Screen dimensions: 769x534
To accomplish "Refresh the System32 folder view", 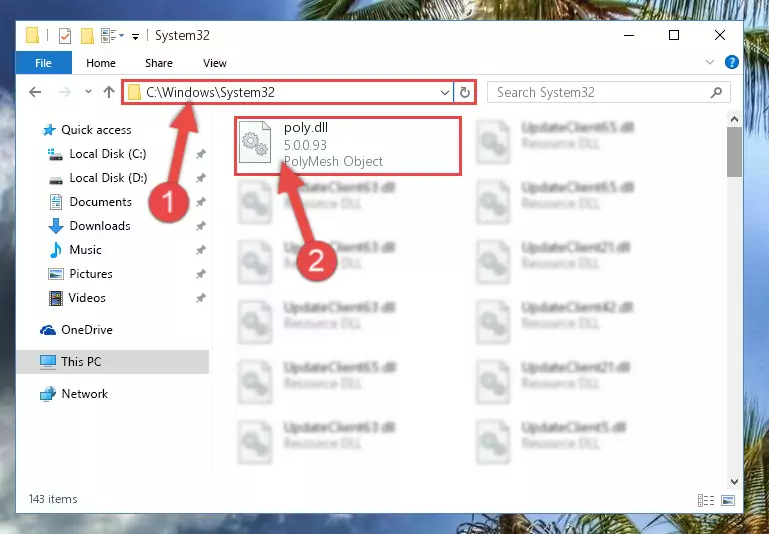I will click(x=464, y=92).
